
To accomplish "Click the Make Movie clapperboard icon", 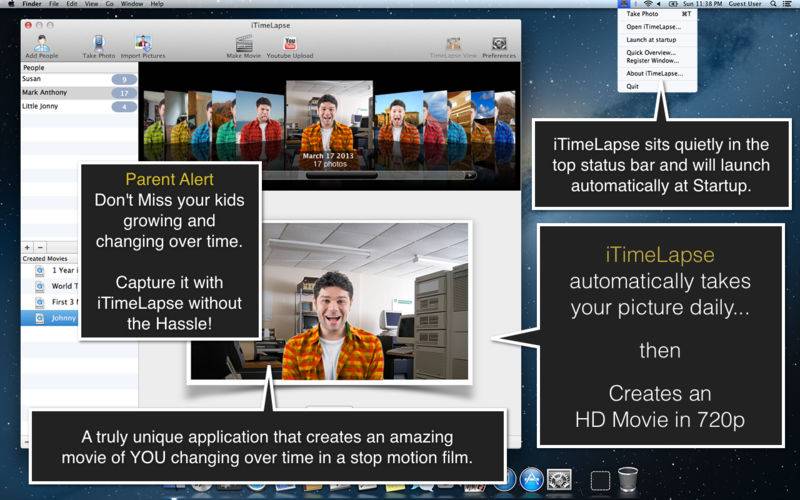I will point(244,43).
